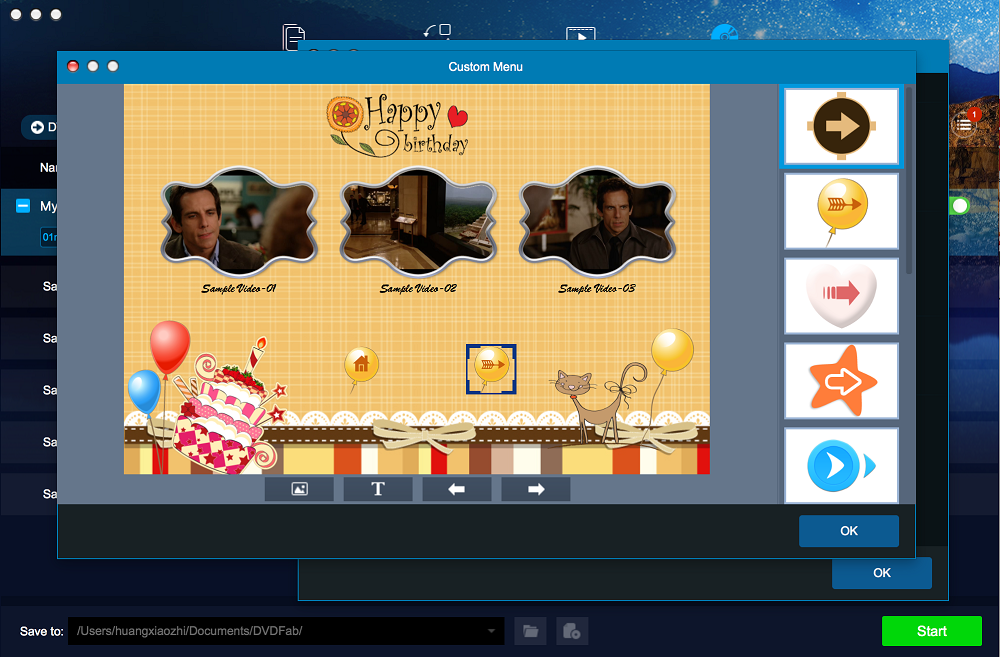Click the green Start button

click(x=931, y=631)
